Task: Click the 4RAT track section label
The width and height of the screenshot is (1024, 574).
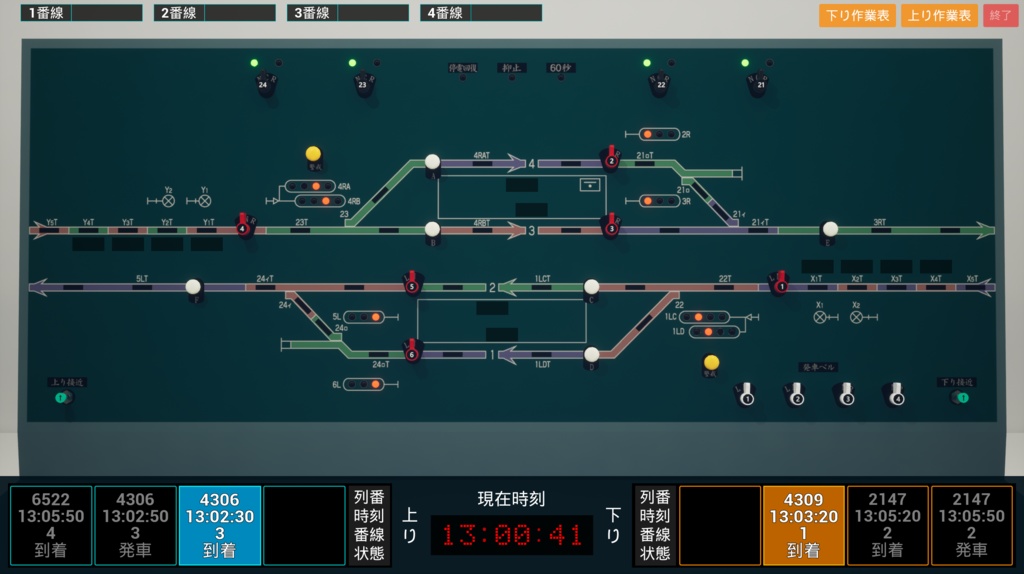Action: pos(481,155)
